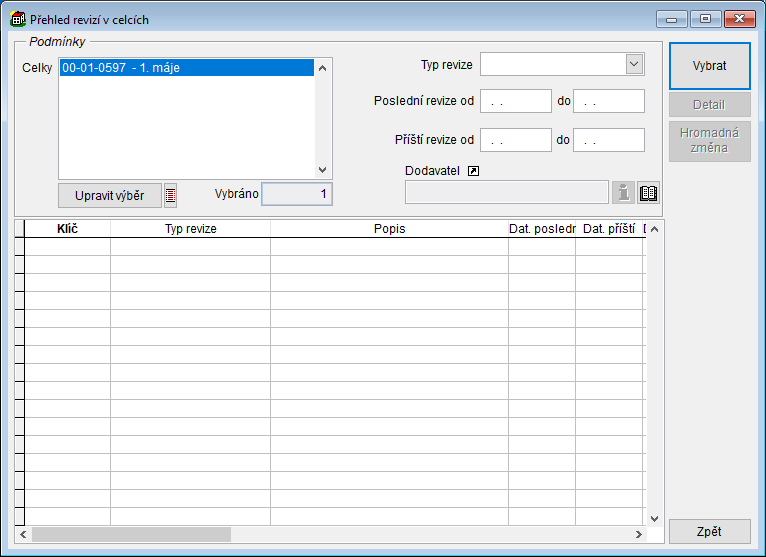This screenshot has height=557, width=766.
Task: Click the Poslední revize od date field
Action: [515, 101]
